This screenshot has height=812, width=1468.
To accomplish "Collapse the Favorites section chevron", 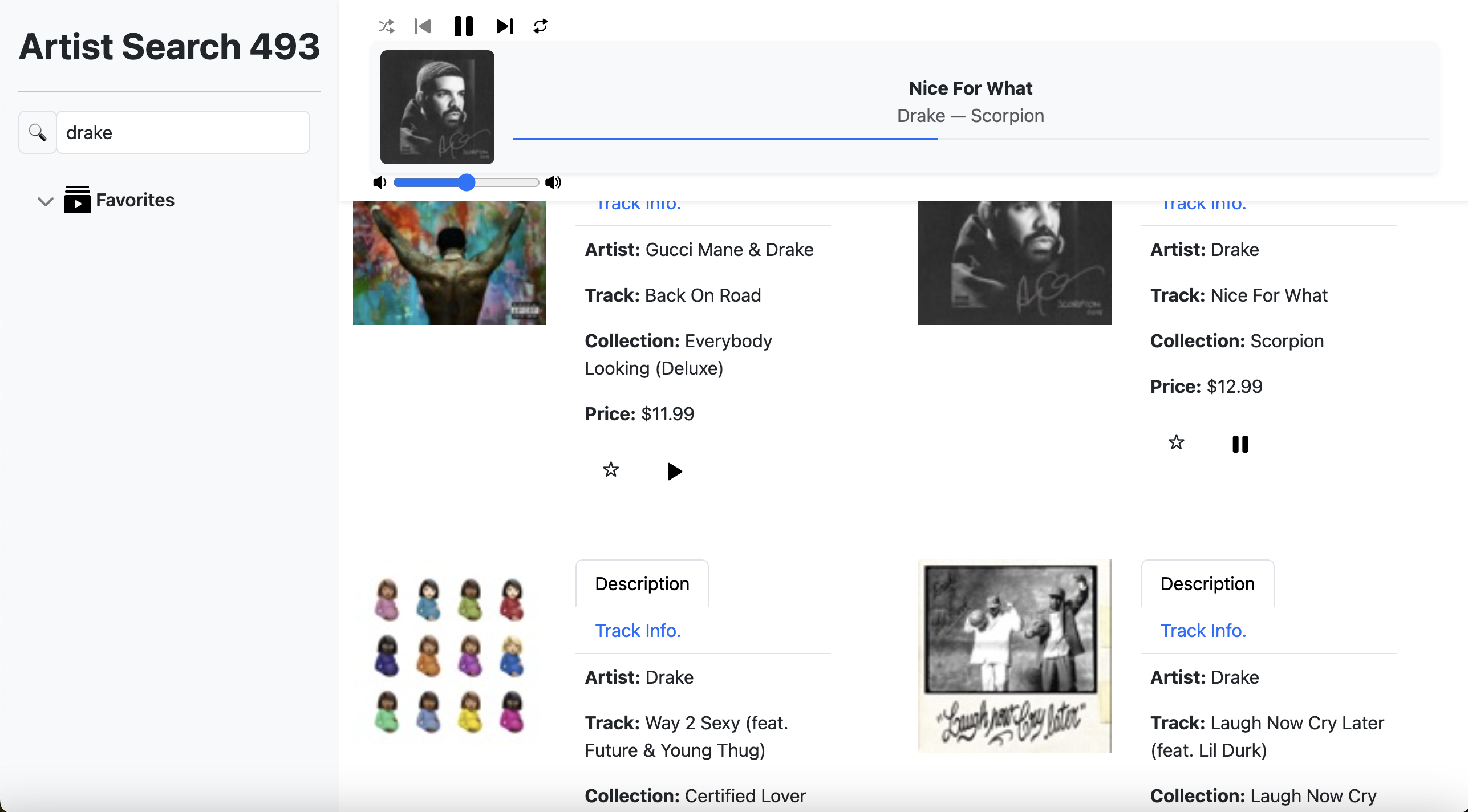I will [45, 201].
